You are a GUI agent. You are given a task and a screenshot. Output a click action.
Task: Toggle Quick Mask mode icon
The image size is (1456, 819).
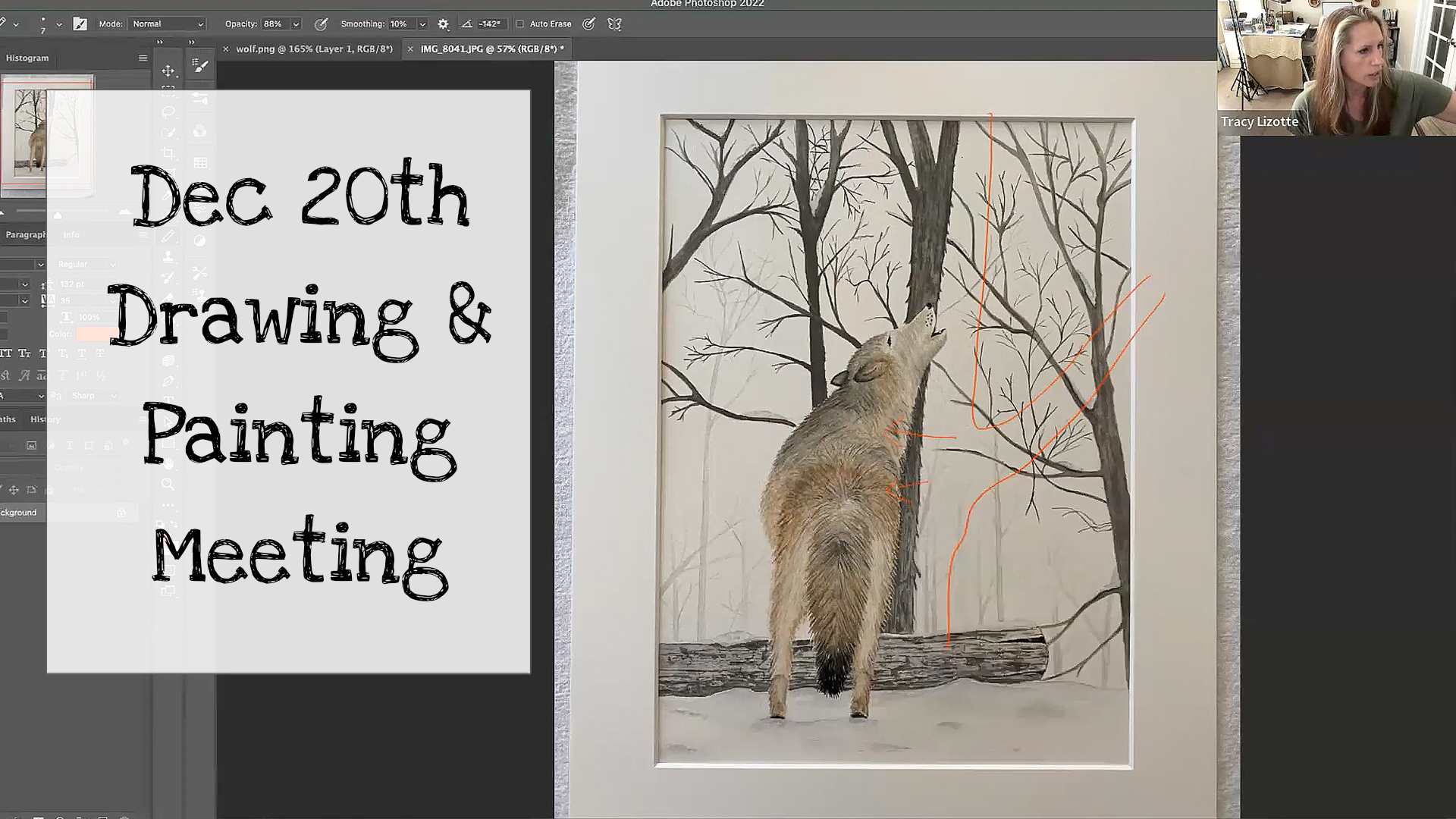(168, 571)
